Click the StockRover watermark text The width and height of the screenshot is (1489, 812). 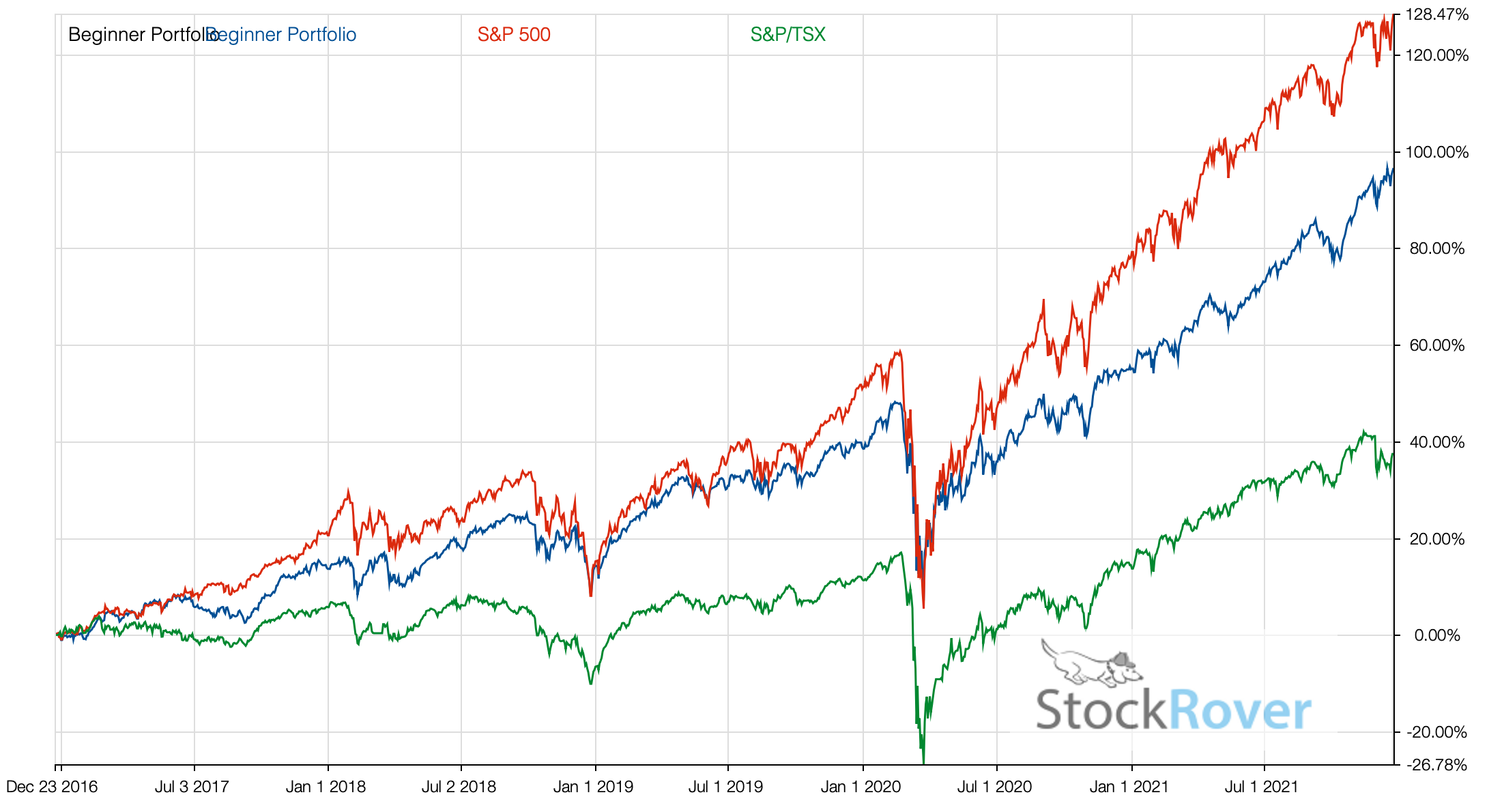point(1174,710)
